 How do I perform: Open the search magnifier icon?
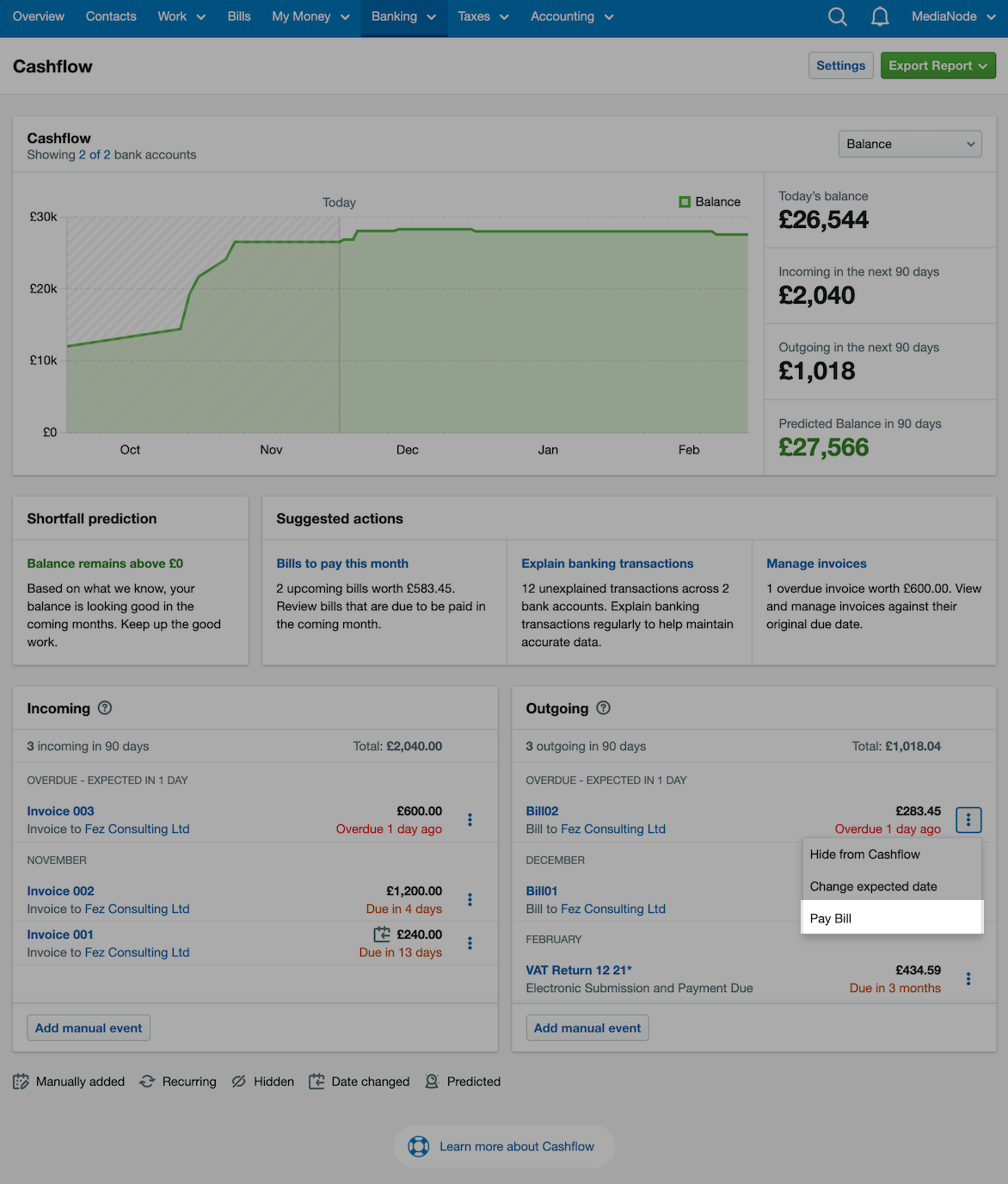837,16
